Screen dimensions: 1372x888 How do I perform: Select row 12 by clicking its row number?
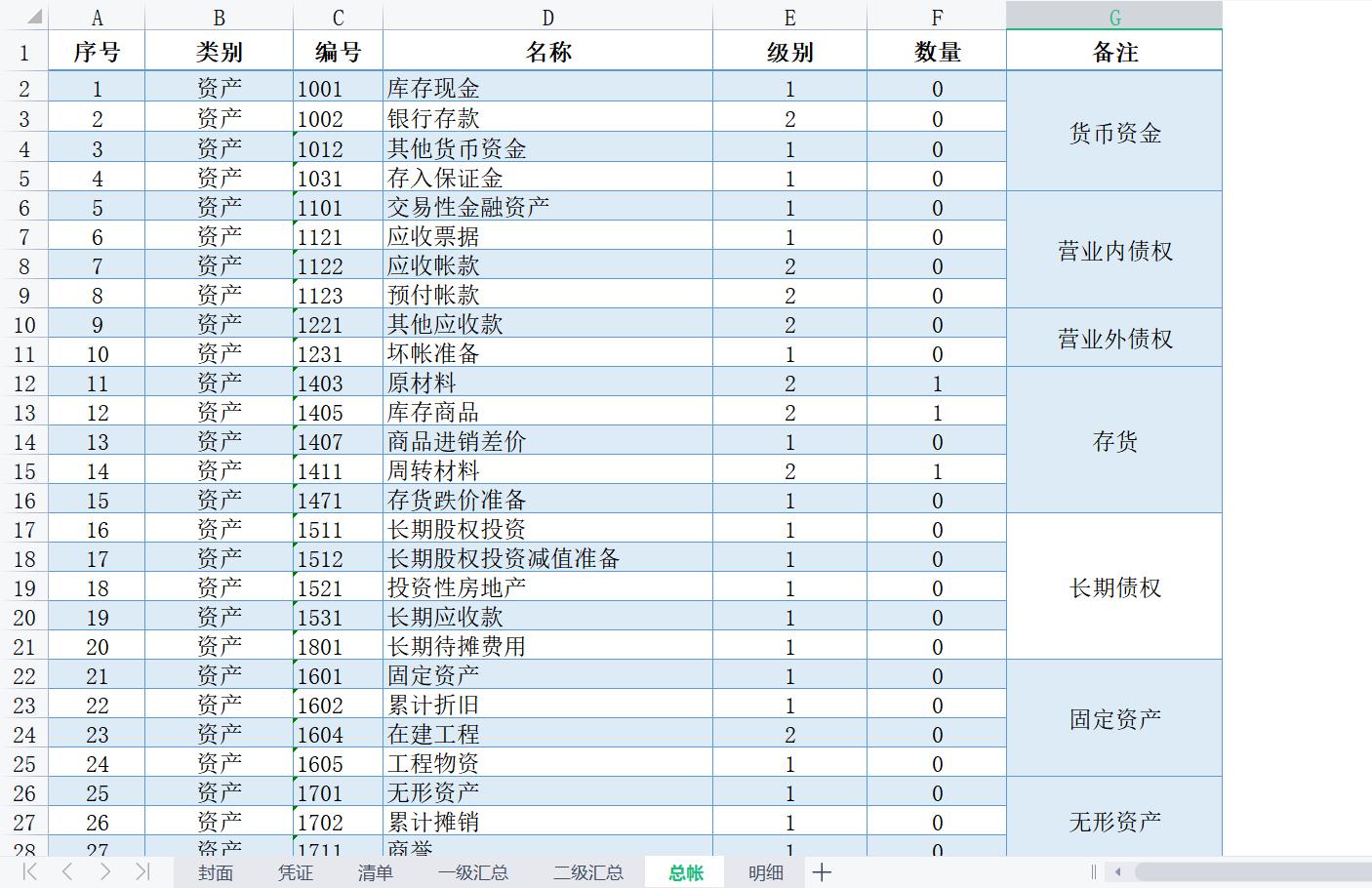[x=25, y=383]
